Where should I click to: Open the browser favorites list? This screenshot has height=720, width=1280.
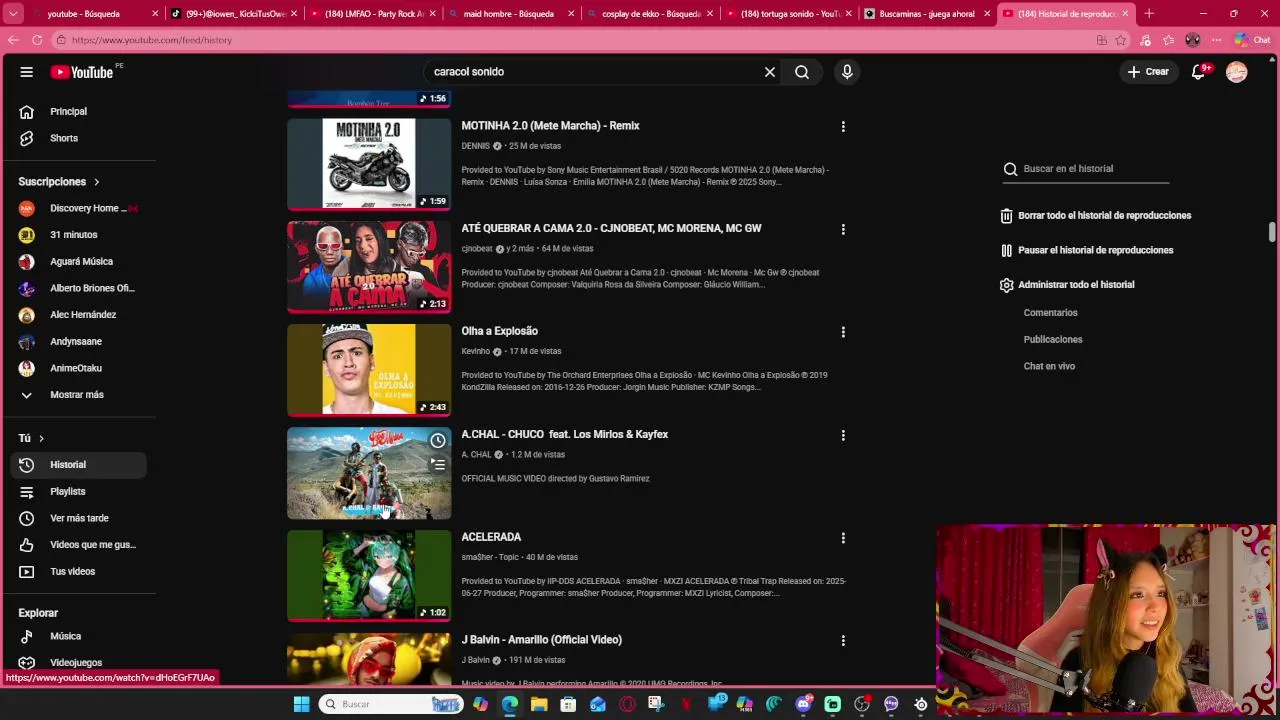1169,40
